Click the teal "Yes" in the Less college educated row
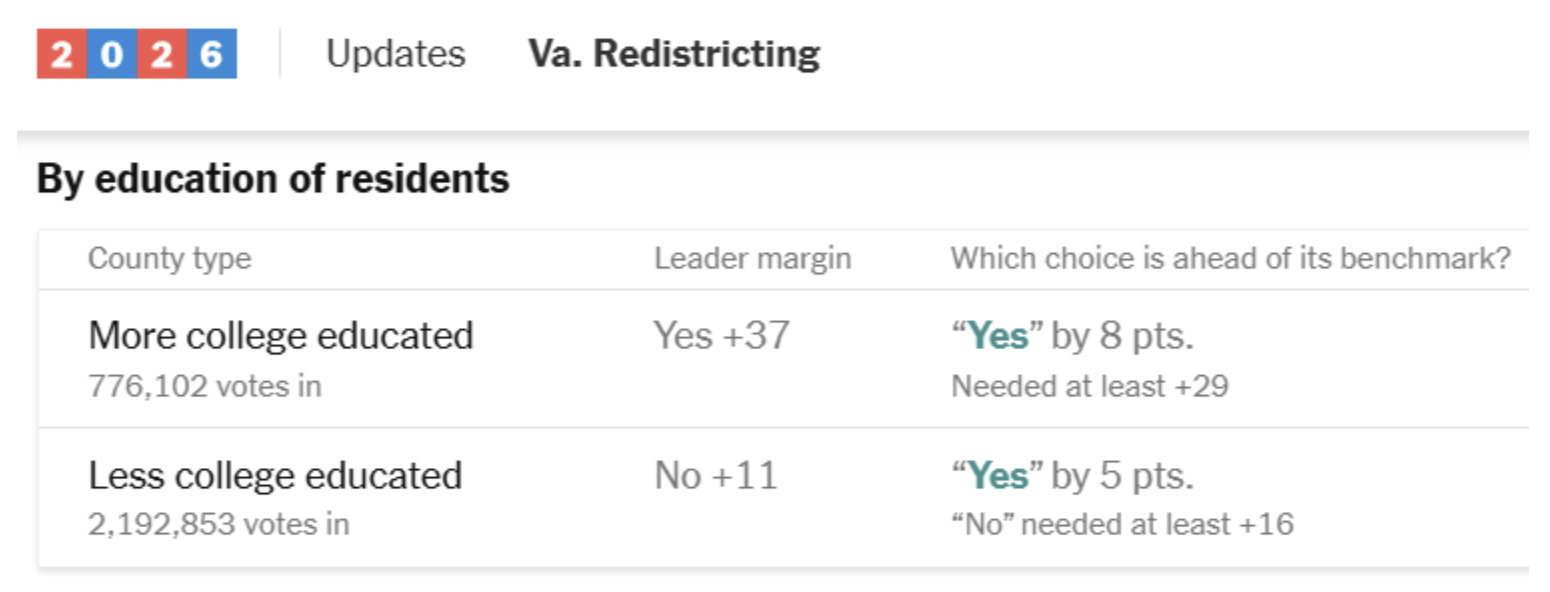The image size is (1550, 592). (998, 477)
